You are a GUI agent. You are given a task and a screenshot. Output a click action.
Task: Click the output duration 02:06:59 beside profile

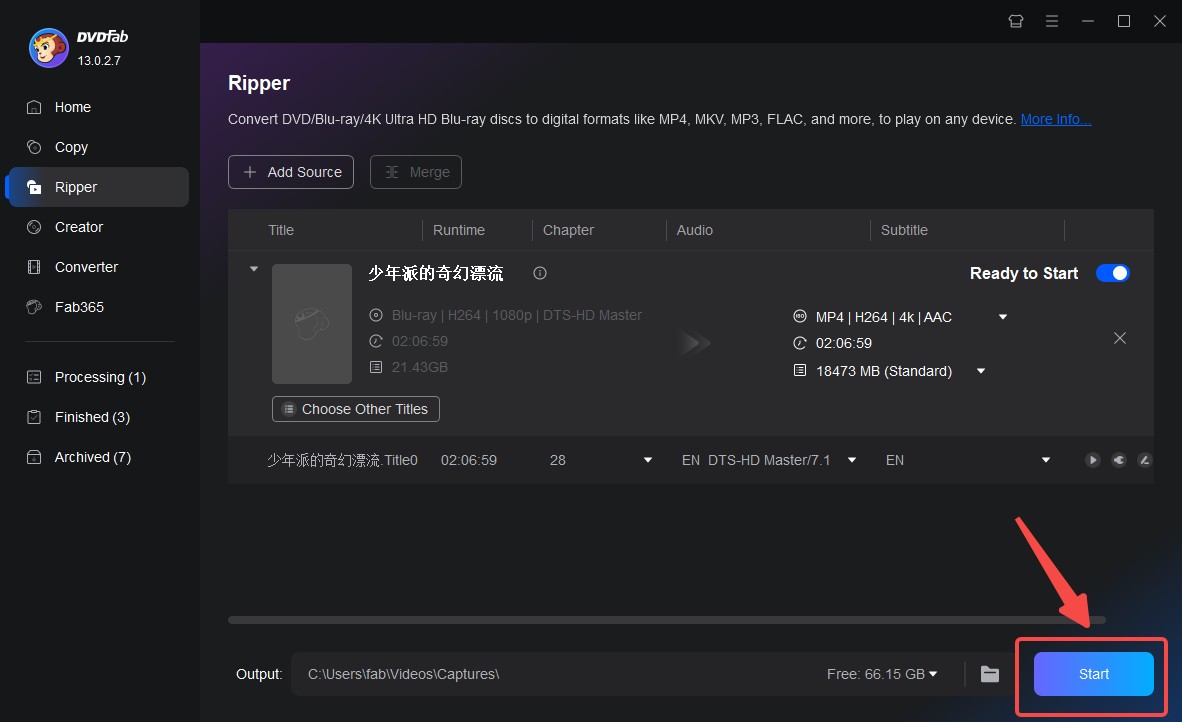pyautogui.click(x=844, y=343)
